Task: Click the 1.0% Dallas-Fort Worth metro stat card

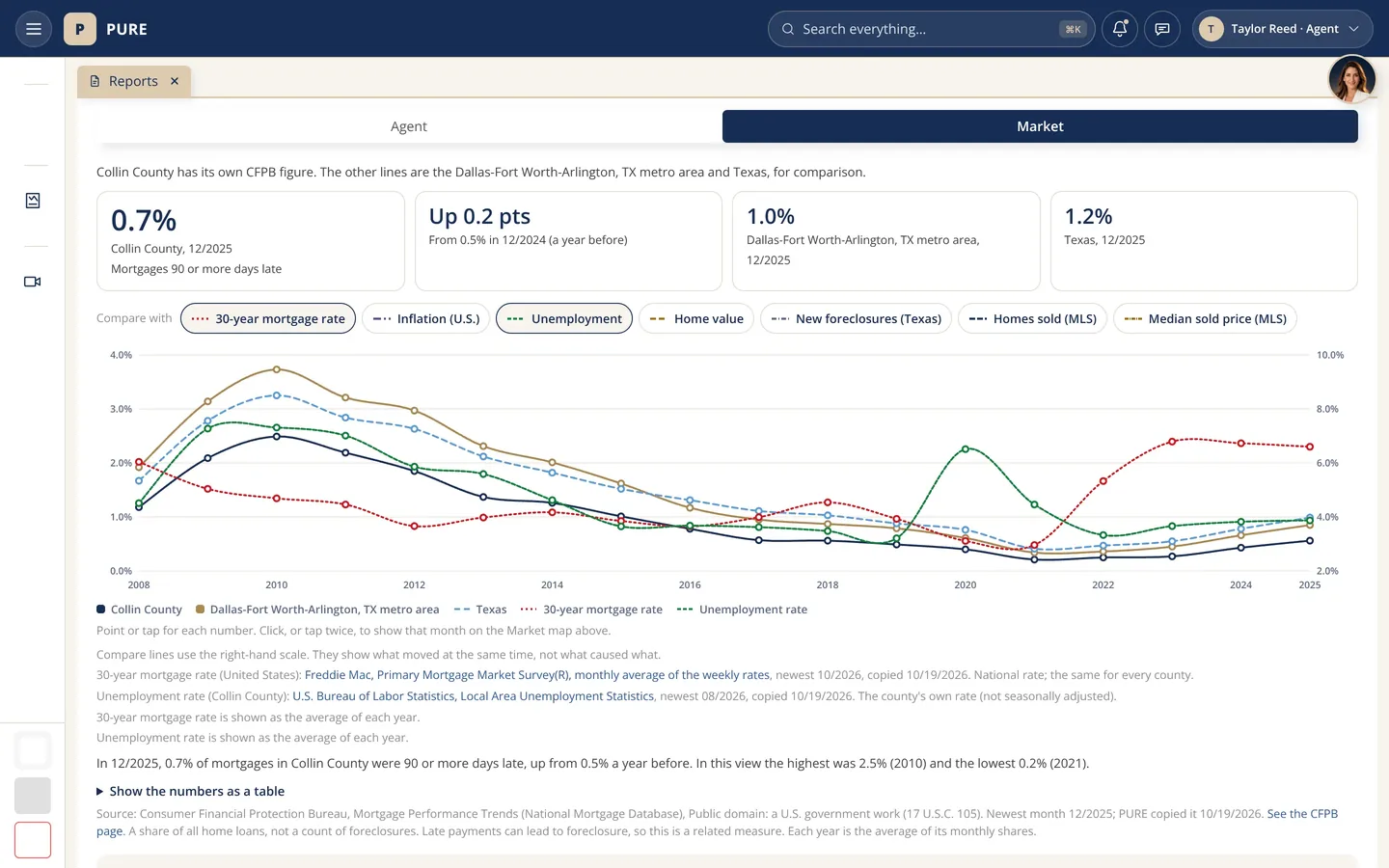Action: (x=886, y=241)
